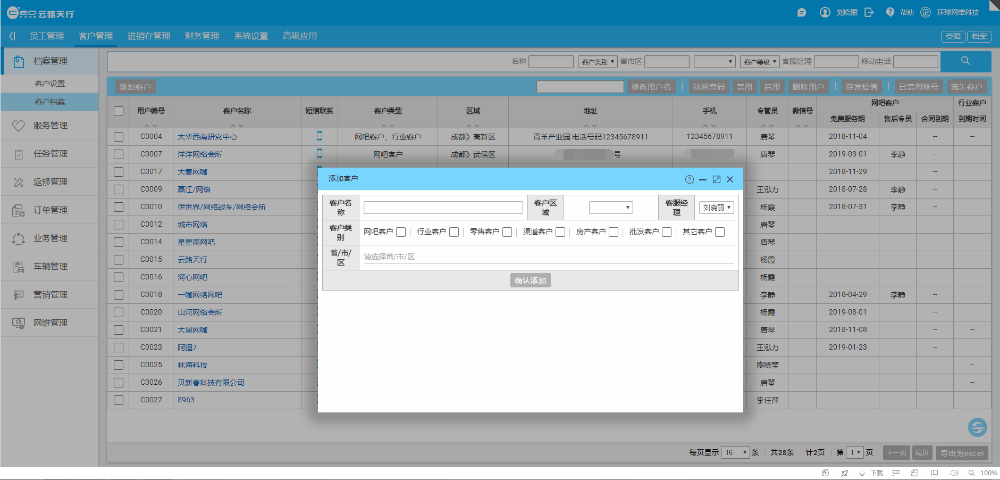Select the row checkbox for C0004
This screenshot has width=1000, height=480.
119,136
